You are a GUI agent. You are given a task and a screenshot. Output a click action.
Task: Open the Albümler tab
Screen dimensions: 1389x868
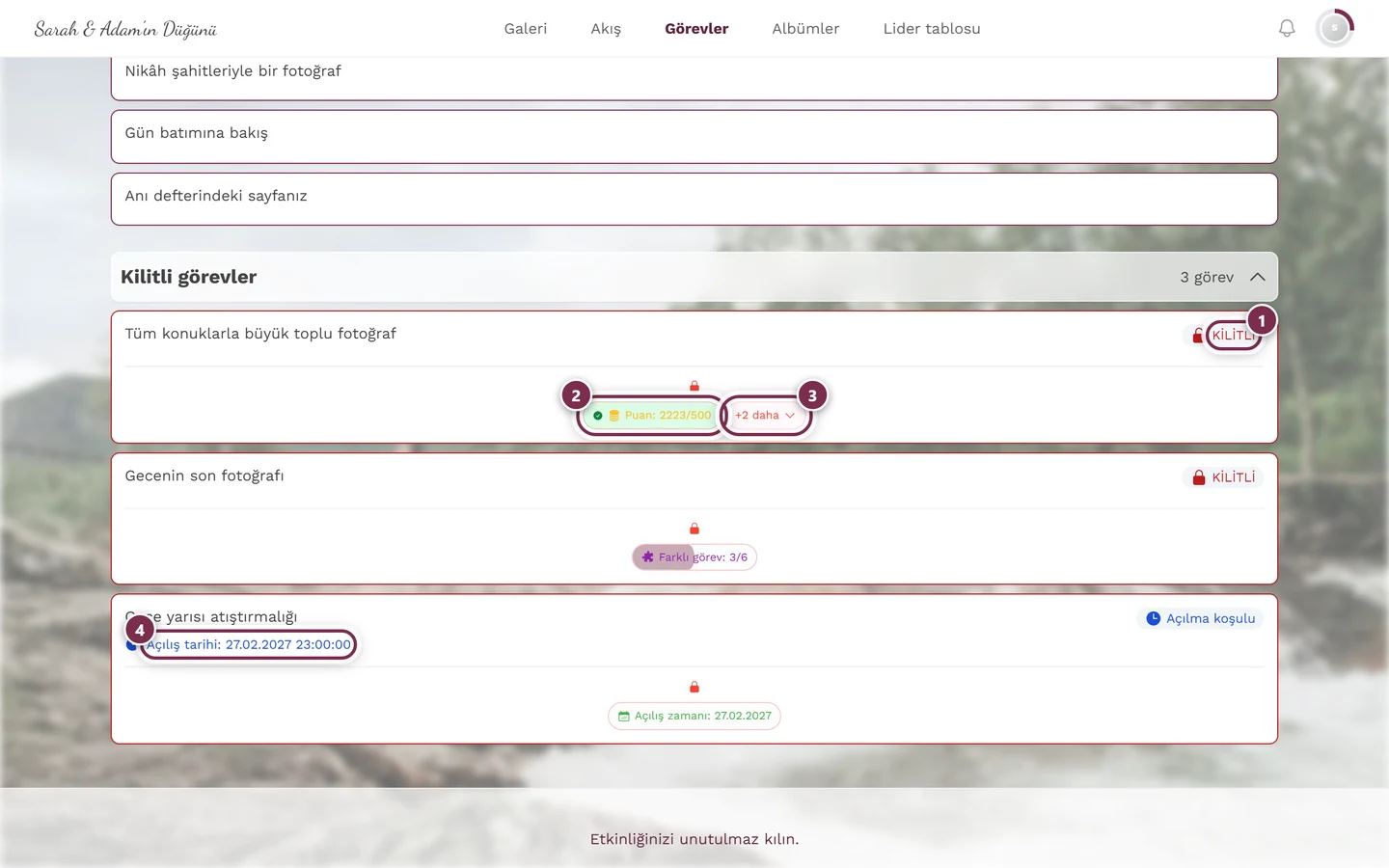pos(805,29)
